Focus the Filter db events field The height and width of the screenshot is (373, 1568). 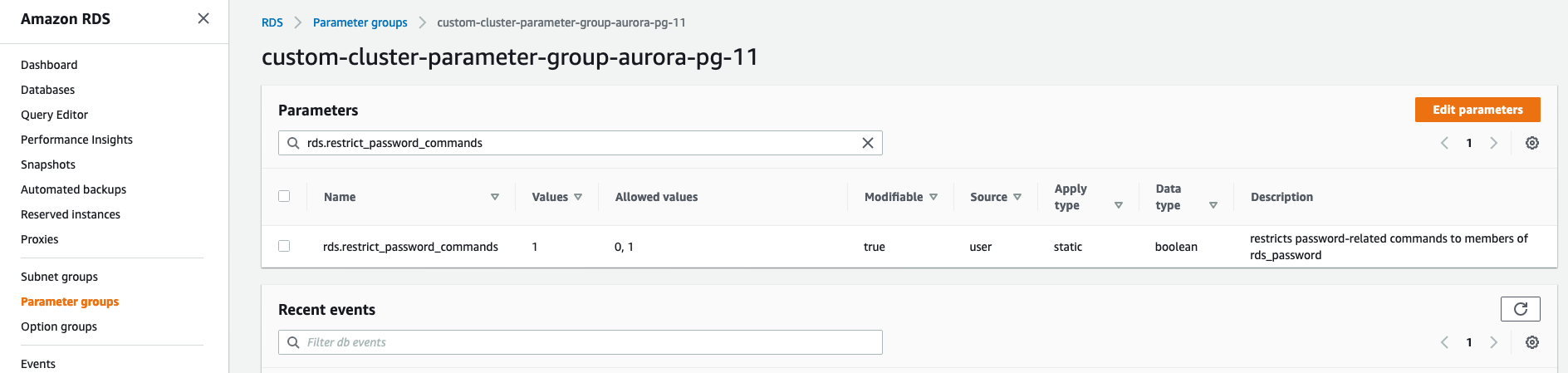click(x=581, y=342)
